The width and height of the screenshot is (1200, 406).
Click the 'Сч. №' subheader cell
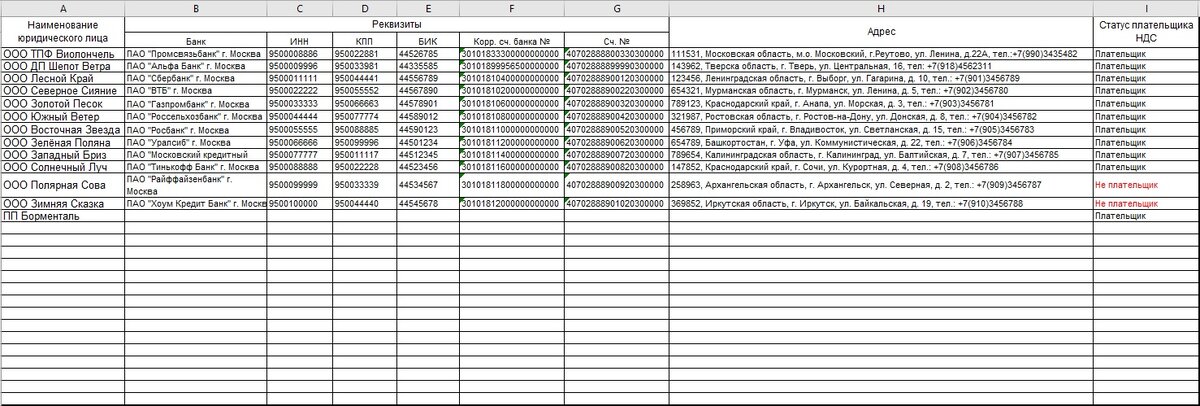coord(616,39)
